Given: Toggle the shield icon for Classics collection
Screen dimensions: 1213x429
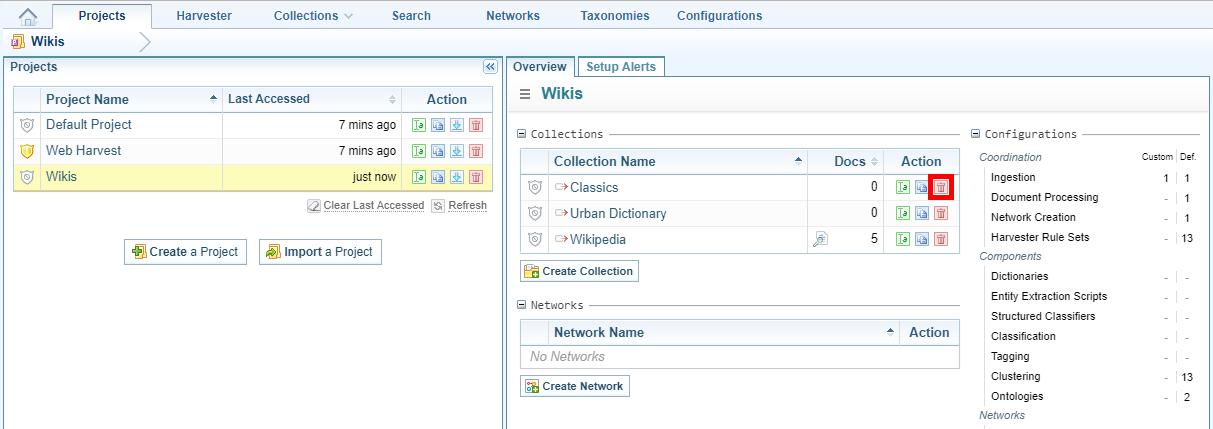Looking at the screenshot, I should 535,187.
